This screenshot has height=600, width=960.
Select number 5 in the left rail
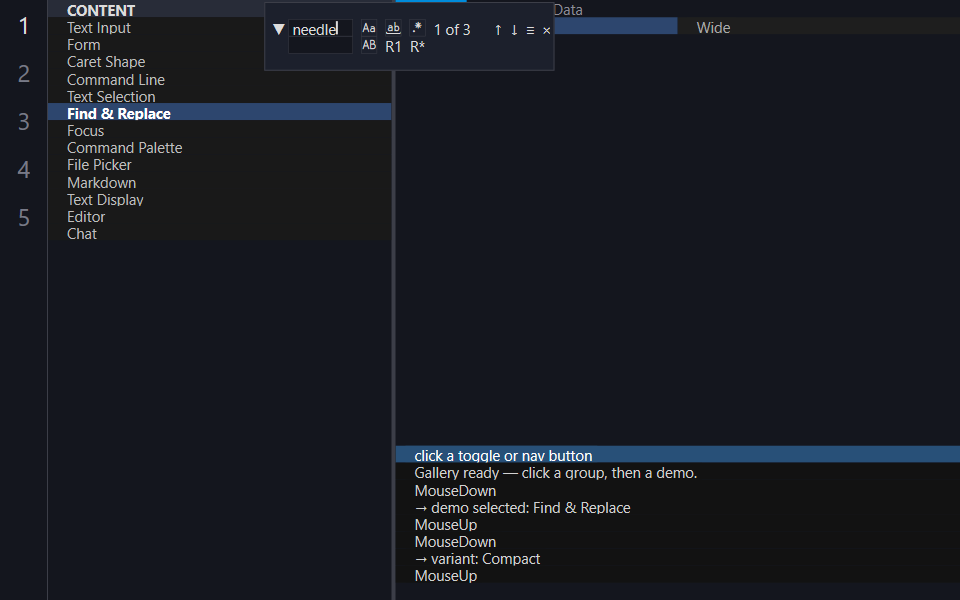click(23, 217)
